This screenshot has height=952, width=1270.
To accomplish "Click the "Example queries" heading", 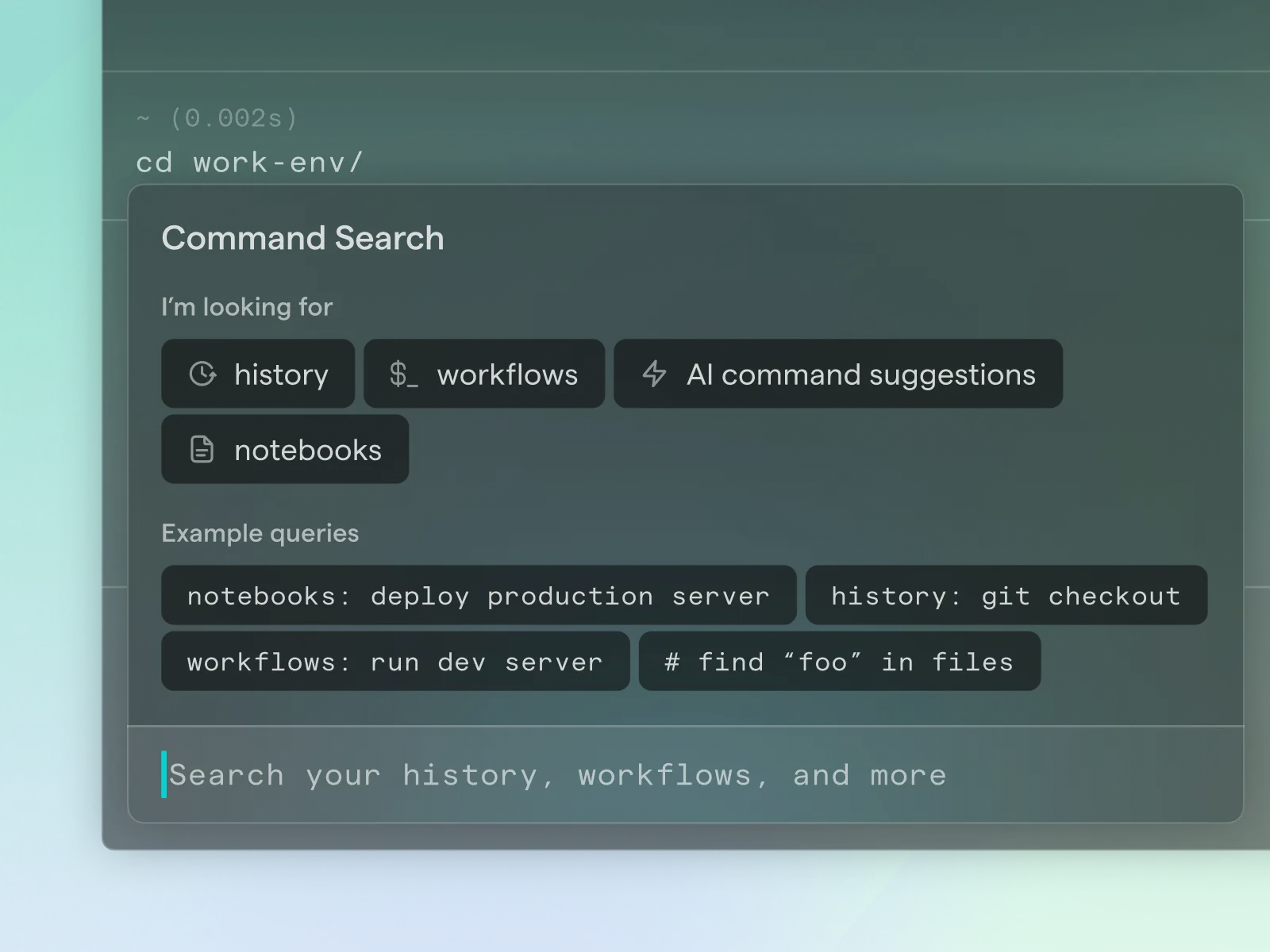I will coord(260,533).
